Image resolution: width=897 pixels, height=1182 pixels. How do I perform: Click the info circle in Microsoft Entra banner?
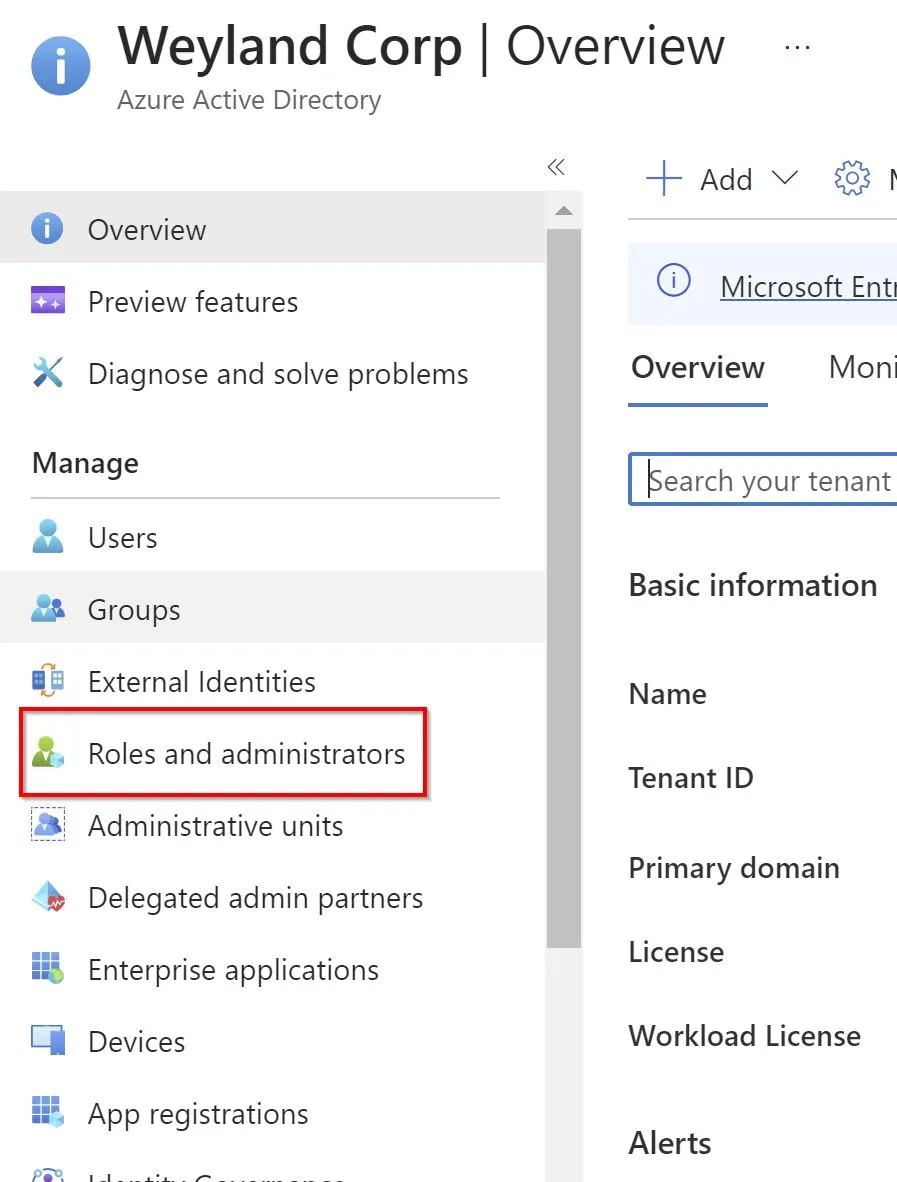point(673,280)
